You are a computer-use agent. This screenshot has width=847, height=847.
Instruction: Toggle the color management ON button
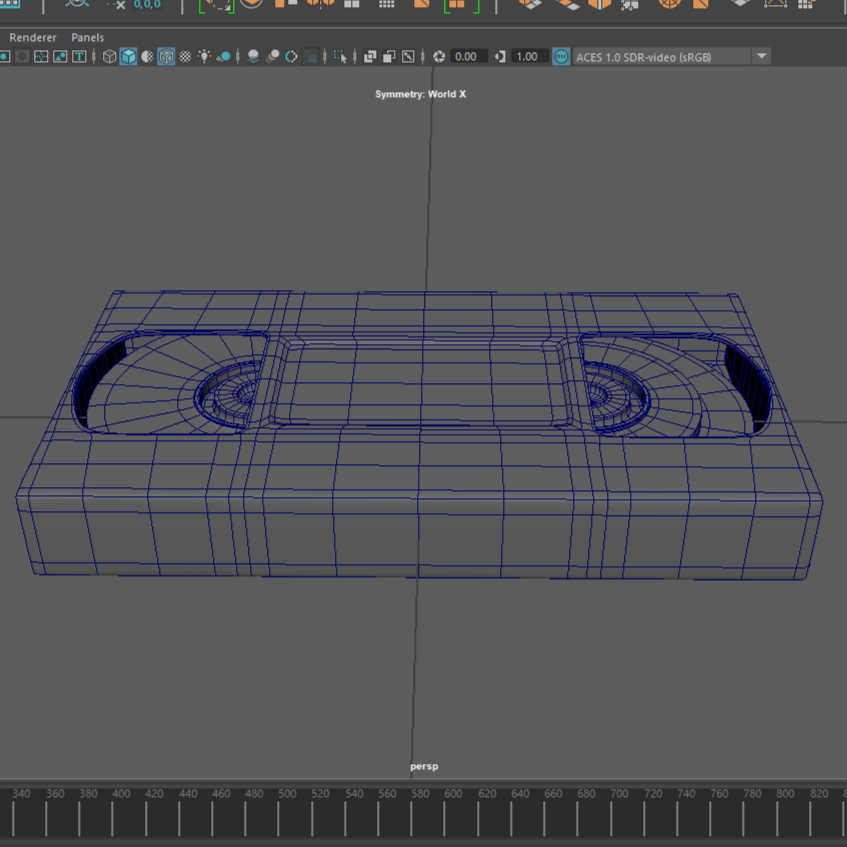pos(561,57)
